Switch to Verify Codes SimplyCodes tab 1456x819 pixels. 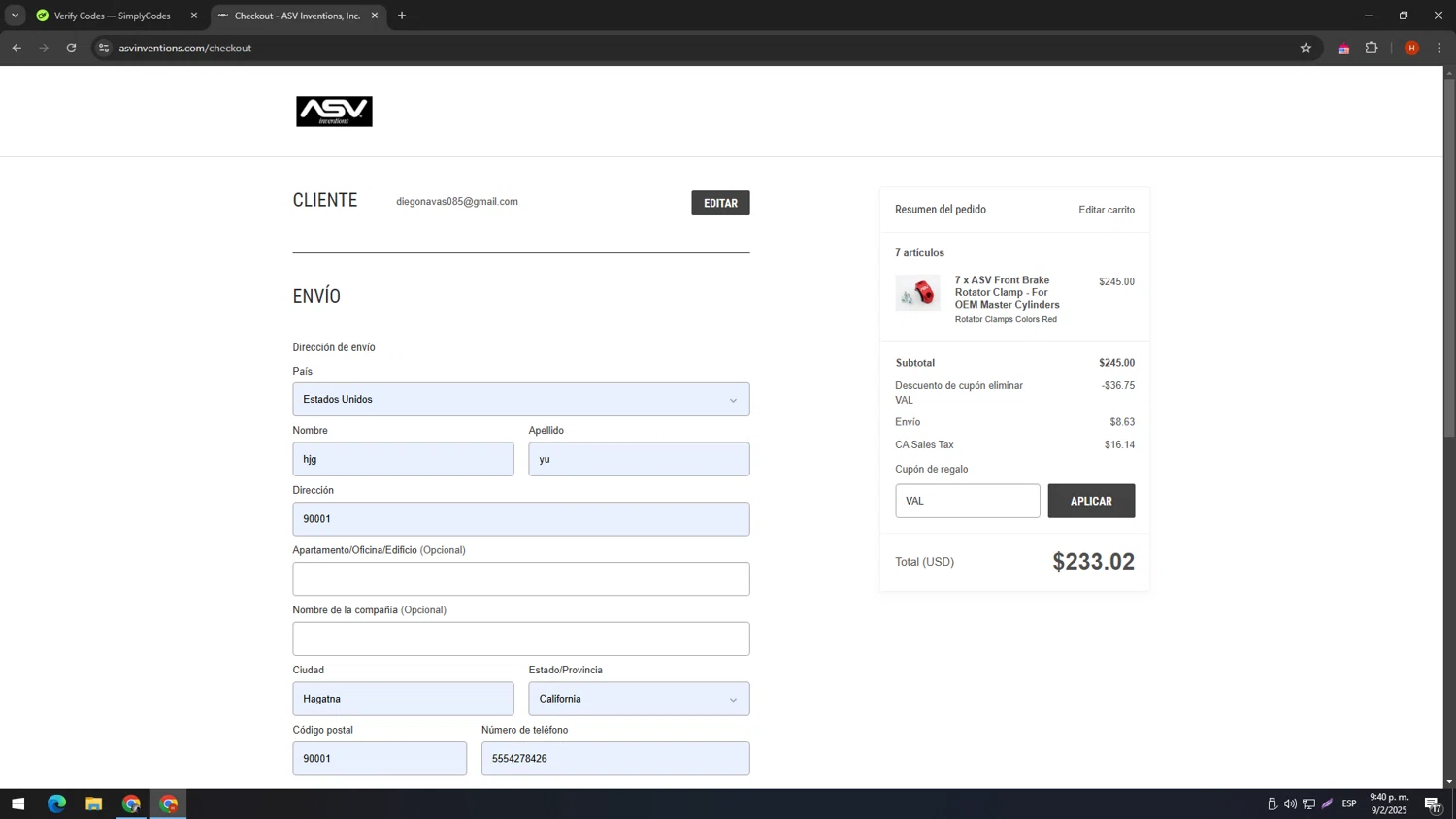(112, 16)
